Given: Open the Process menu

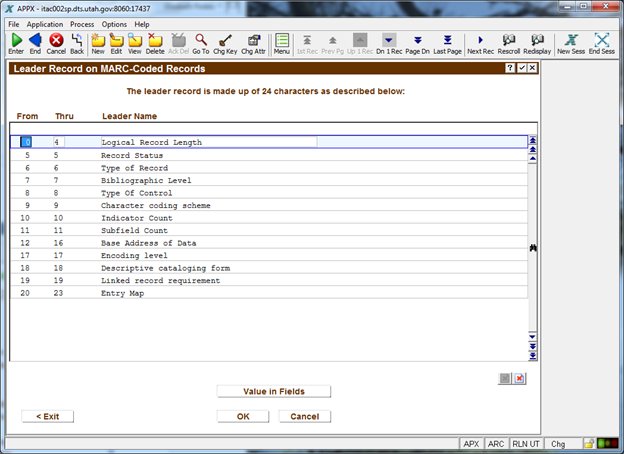Looking at the screenshot, I should coord(83,23).
